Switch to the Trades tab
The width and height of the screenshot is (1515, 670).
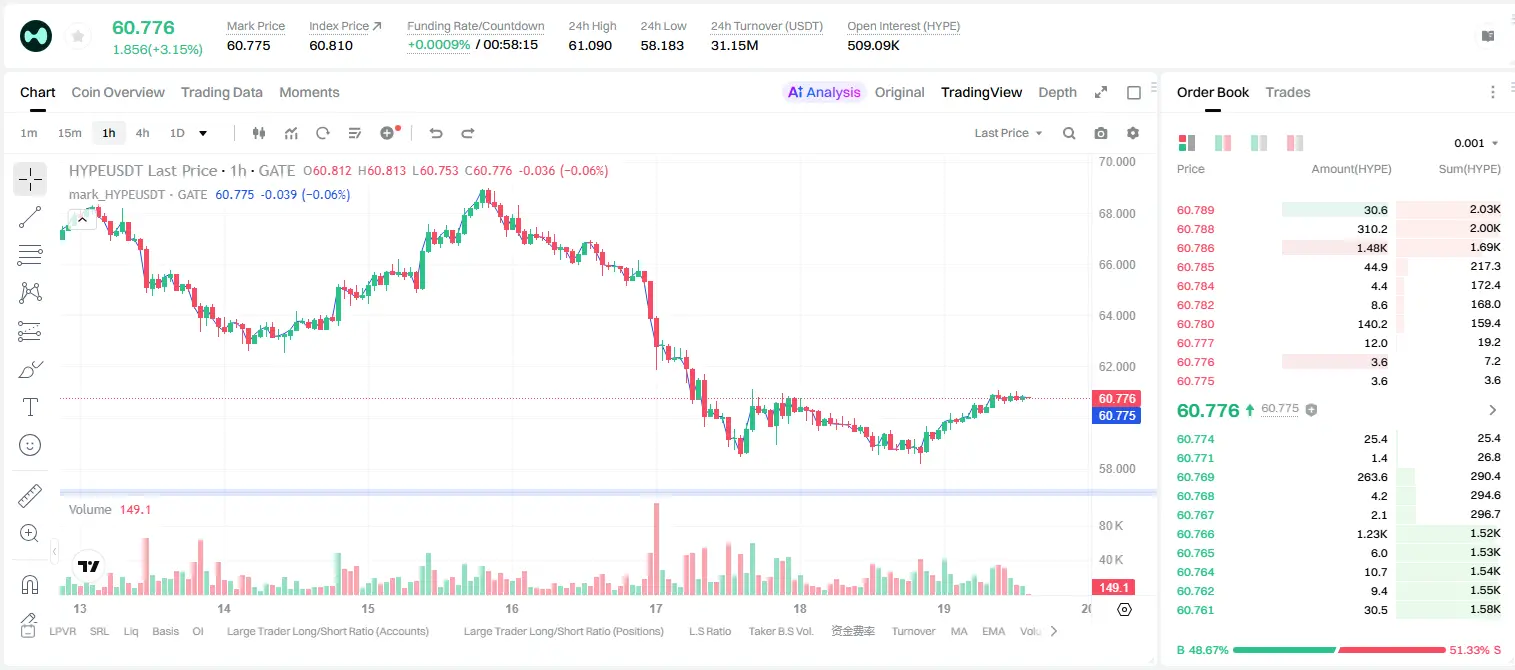1288,92
